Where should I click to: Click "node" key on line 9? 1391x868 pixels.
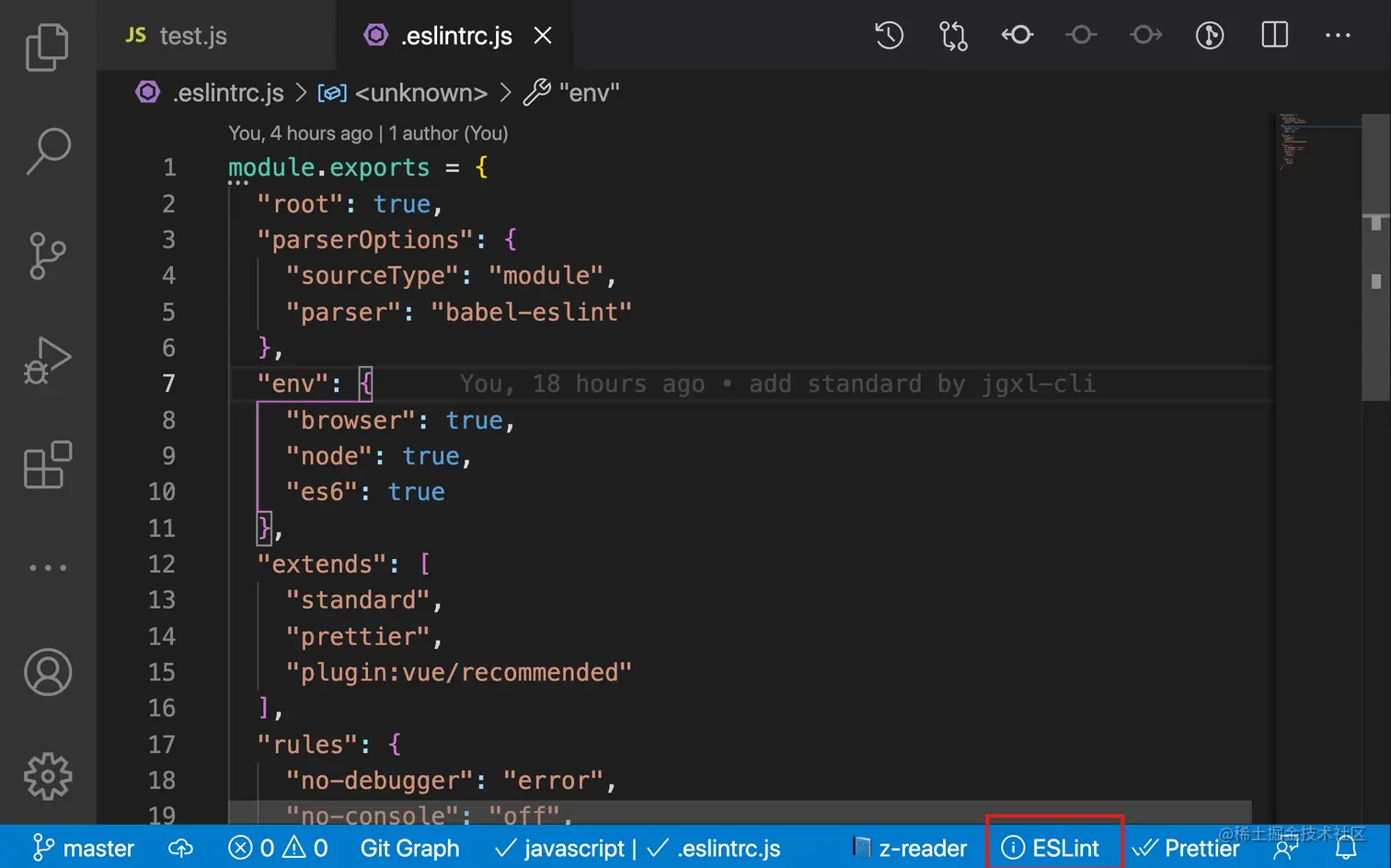328,456
